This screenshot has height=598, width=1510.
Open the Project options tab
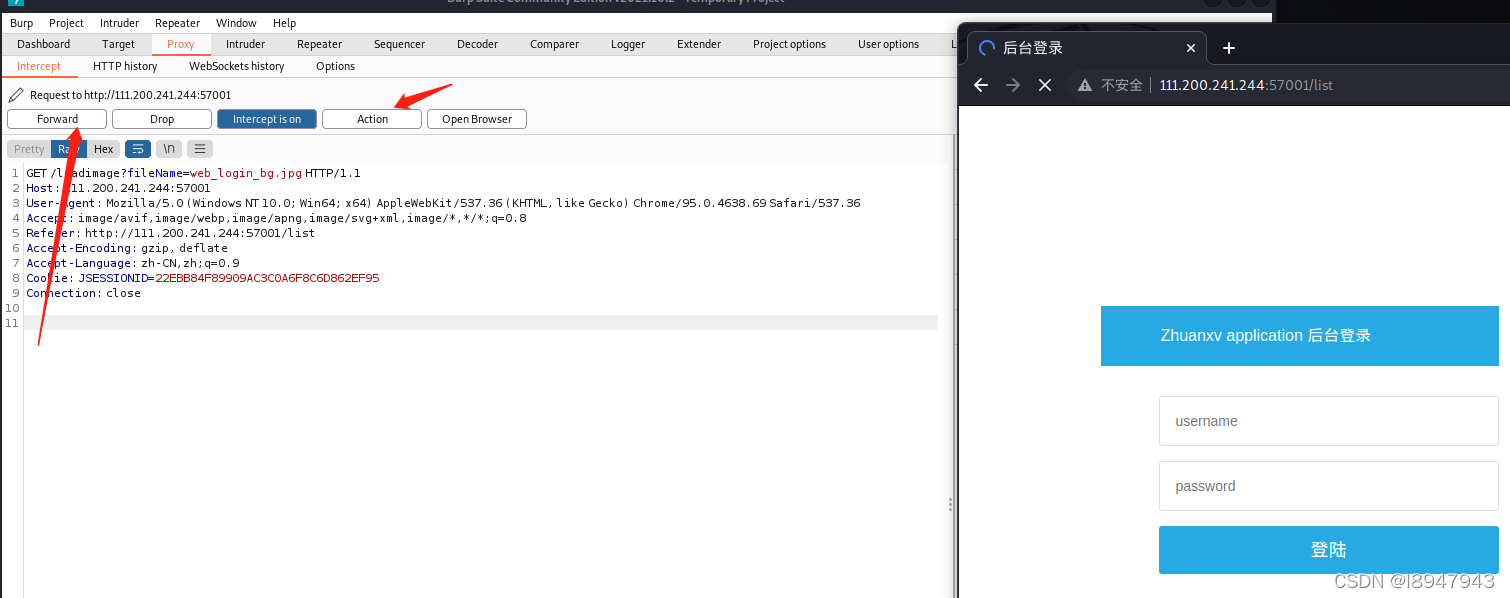789,44
